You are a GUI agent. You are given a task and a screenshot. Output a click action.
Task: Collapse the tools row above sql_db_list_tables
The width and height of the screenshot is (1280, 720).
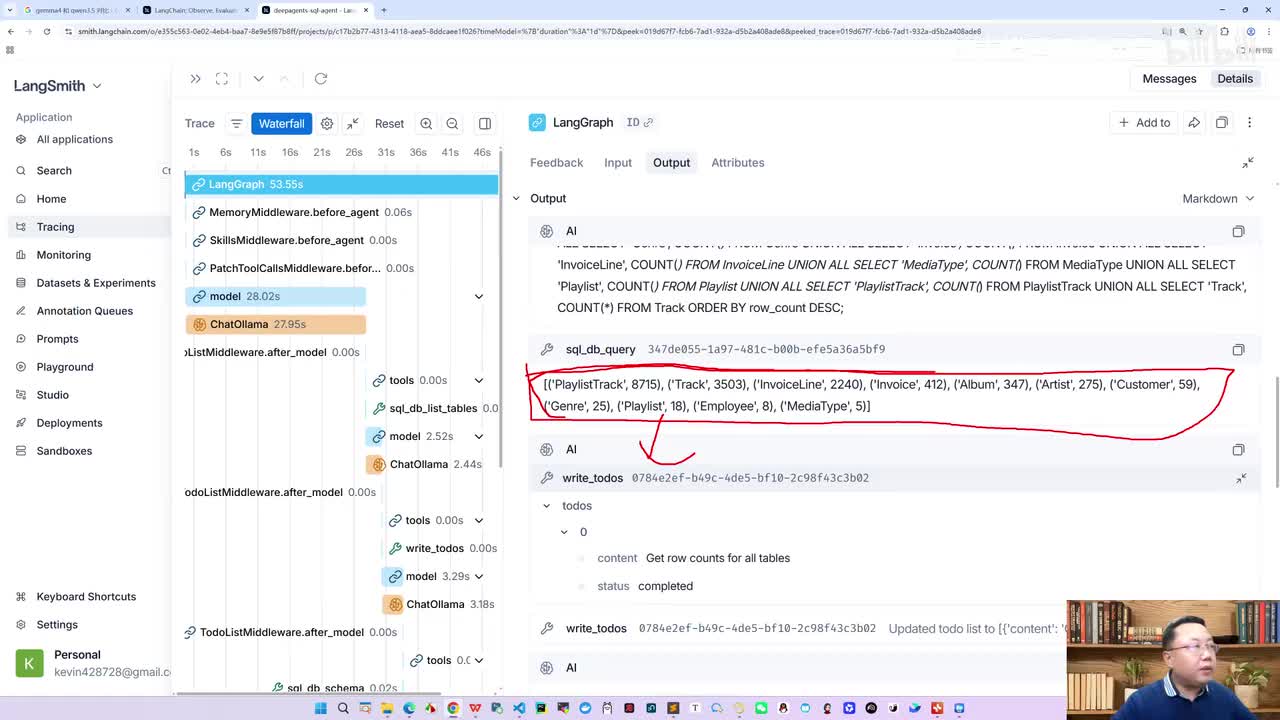pyautogui.click(x=478, y=381)
